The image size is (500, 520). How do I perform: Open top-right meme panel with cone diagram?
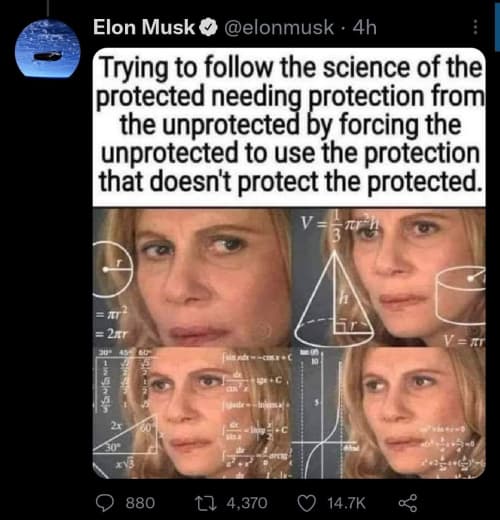pyautogui.click(x=389, y=277)
